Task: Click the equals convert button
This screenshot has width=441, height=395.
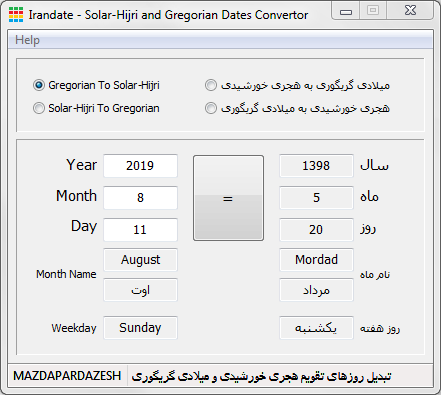Action: click(x=228, y=198)
